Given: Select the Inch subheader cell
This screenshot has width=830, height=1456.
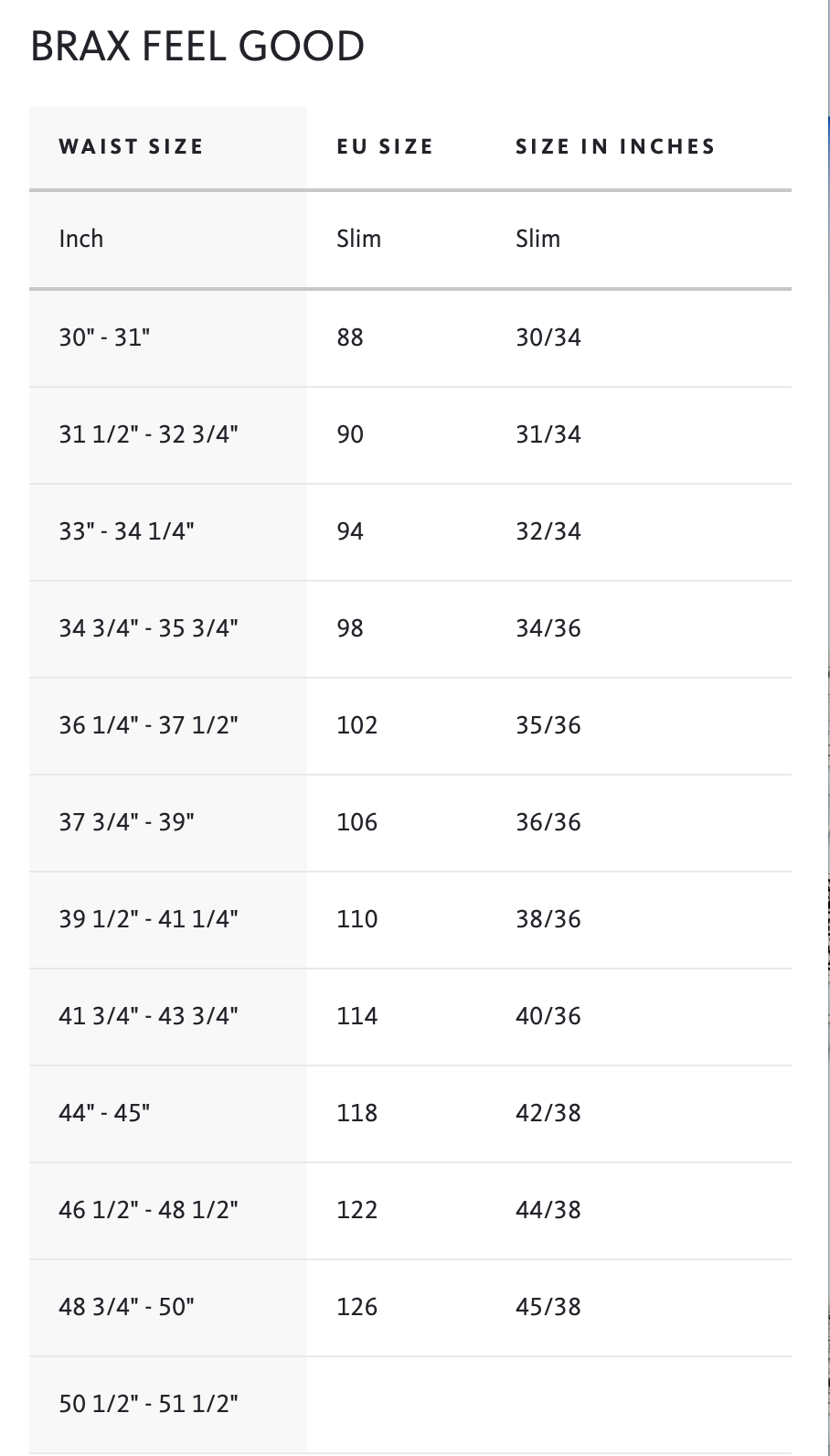Looking at the screenshot, I should pyautogui.click(x=81, y=239).
